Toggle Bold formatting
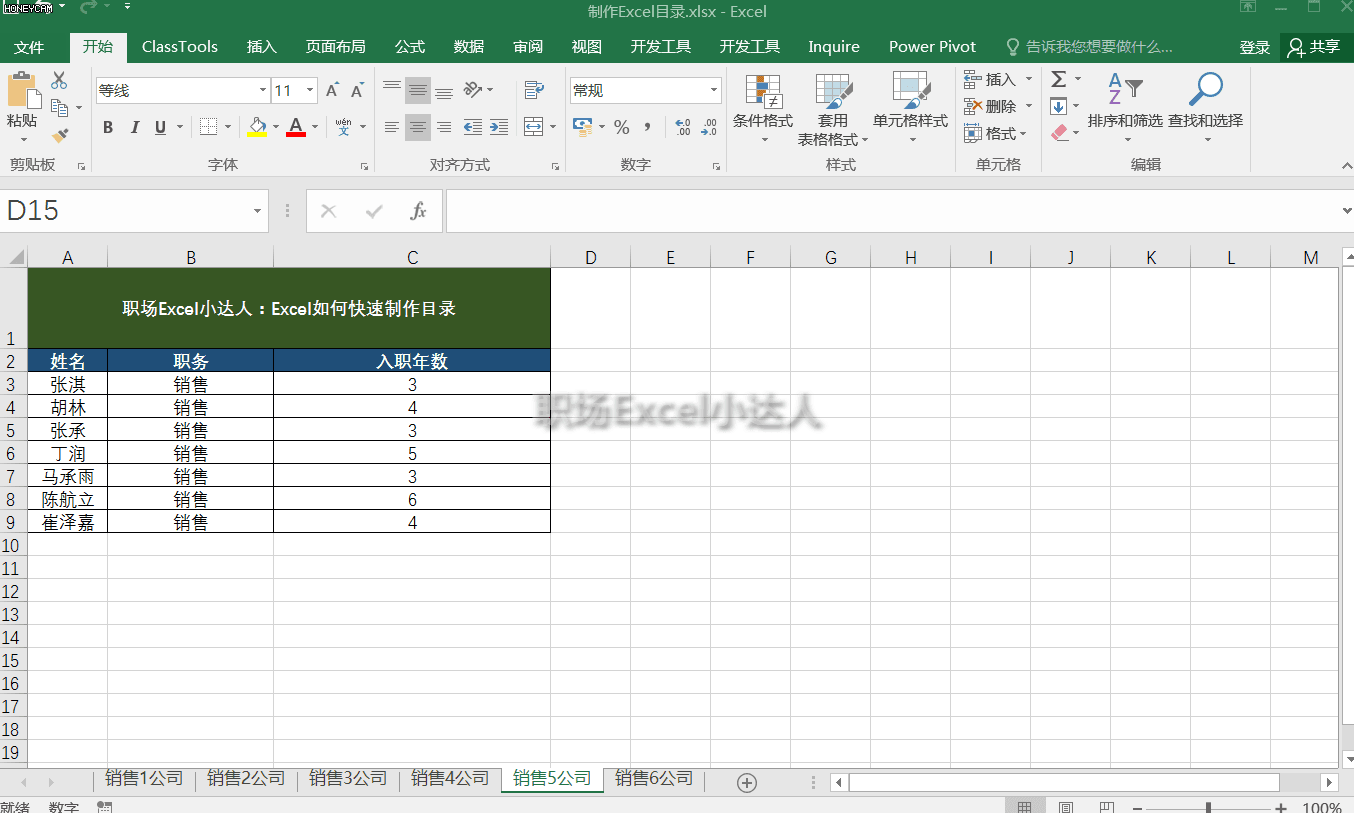Screen dimensions: 1354x813 (x=108, y=127)
